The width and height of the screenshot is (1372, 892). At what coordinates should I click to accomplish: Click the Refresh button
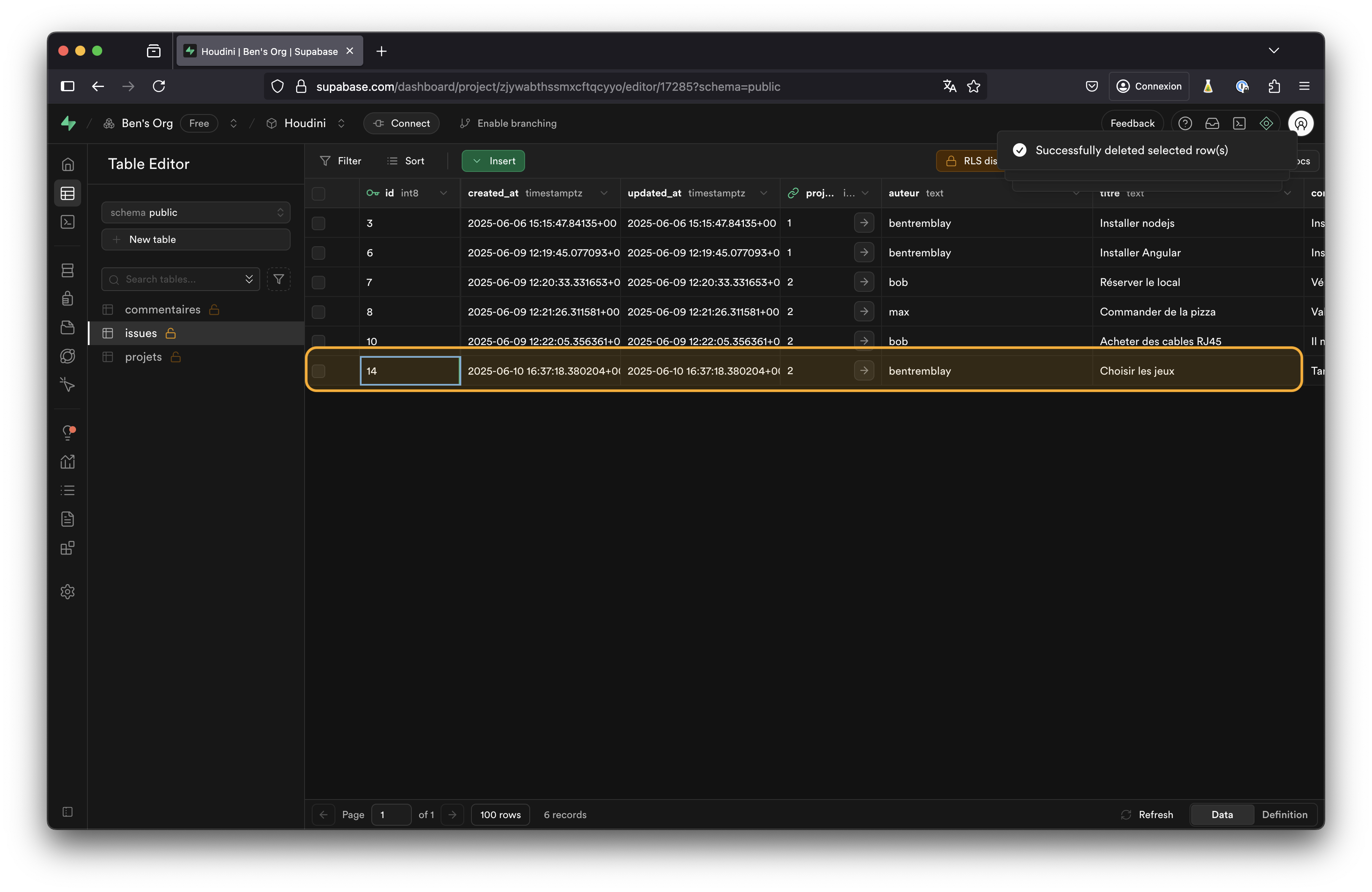point(1147,814)
